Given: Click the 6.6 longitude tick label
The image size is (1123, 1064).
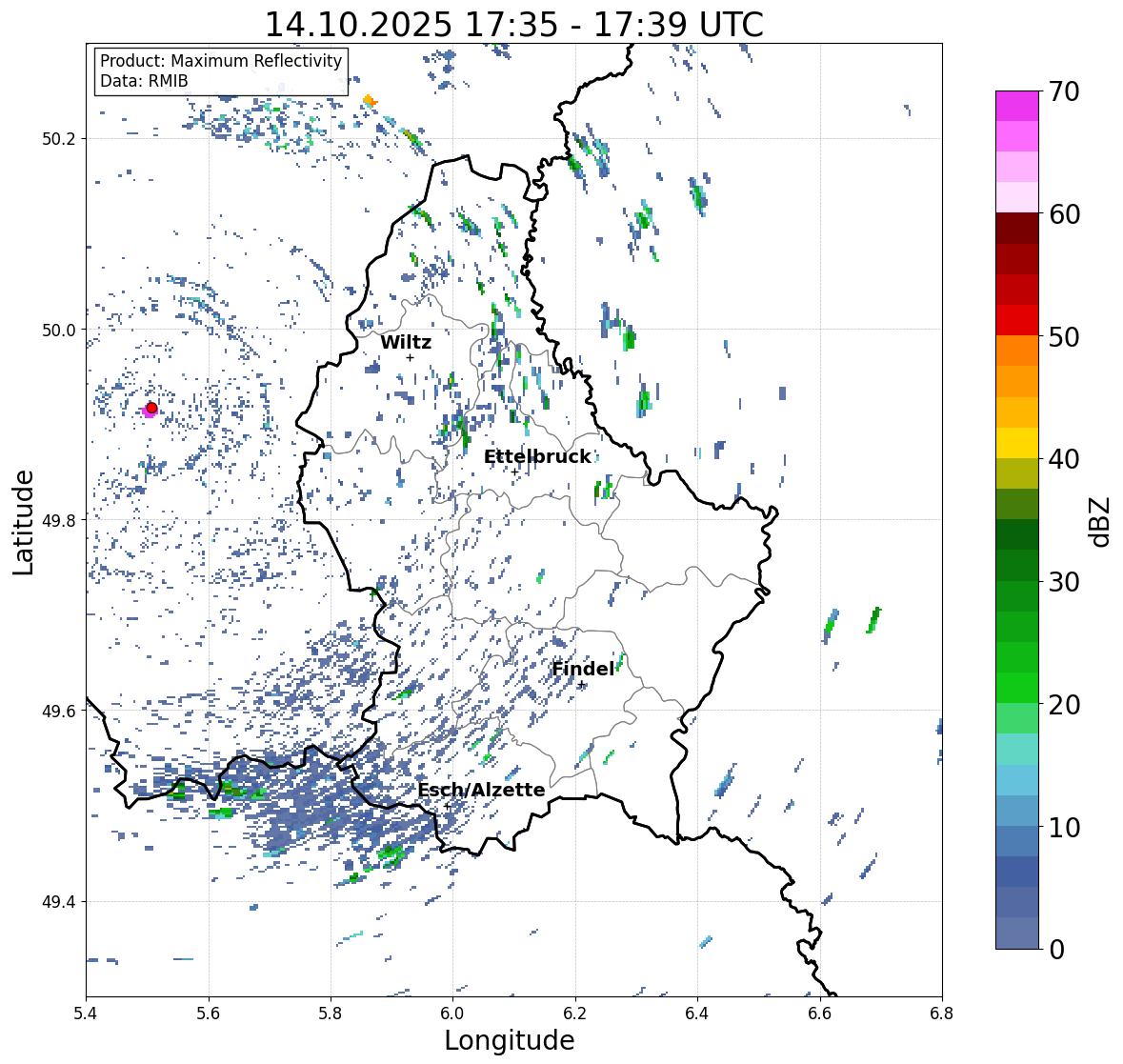Looking at the screenshot, I should (x=820, y=1013).
